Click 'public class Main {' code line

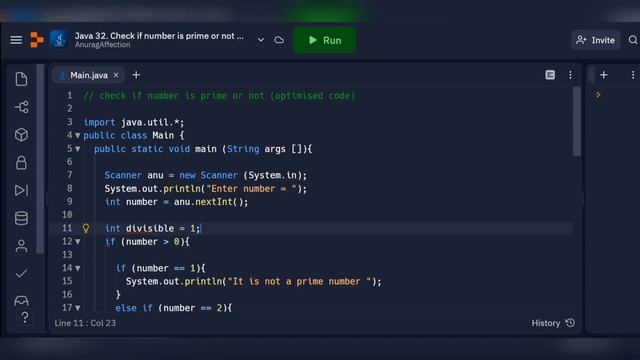134,136
